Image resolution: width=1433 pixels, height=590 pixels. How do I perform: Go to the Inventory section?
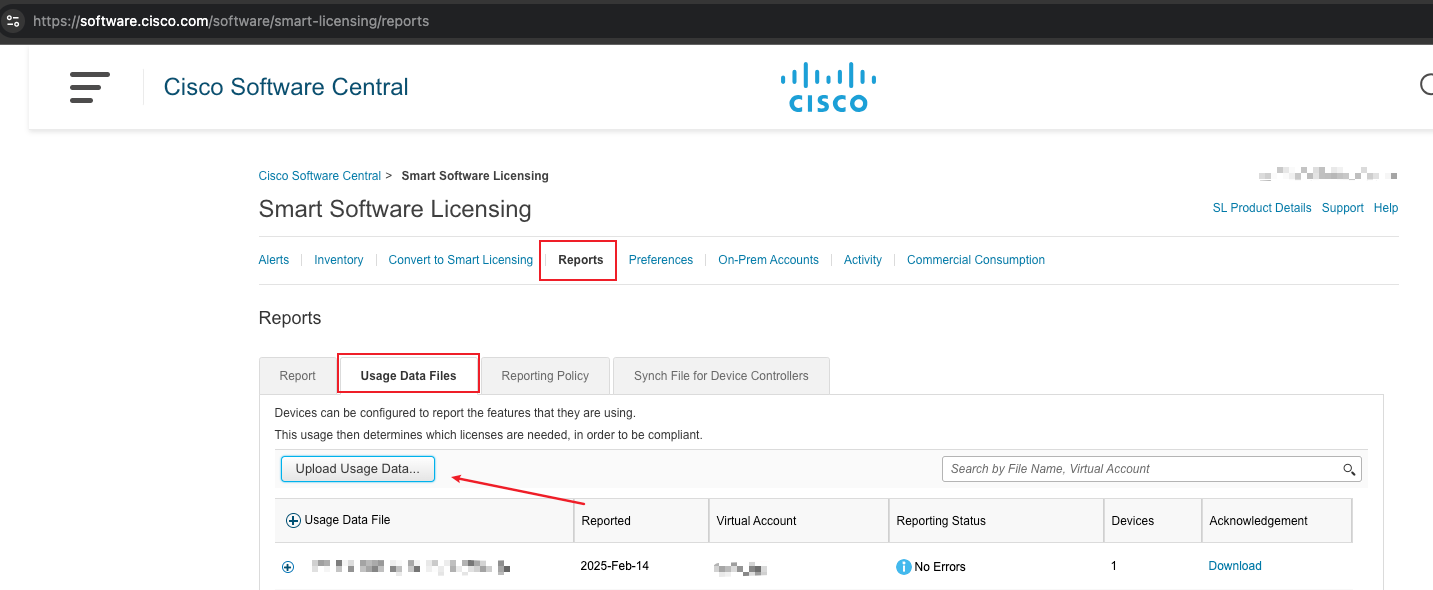pyautogui.click(x=338, y=260)
